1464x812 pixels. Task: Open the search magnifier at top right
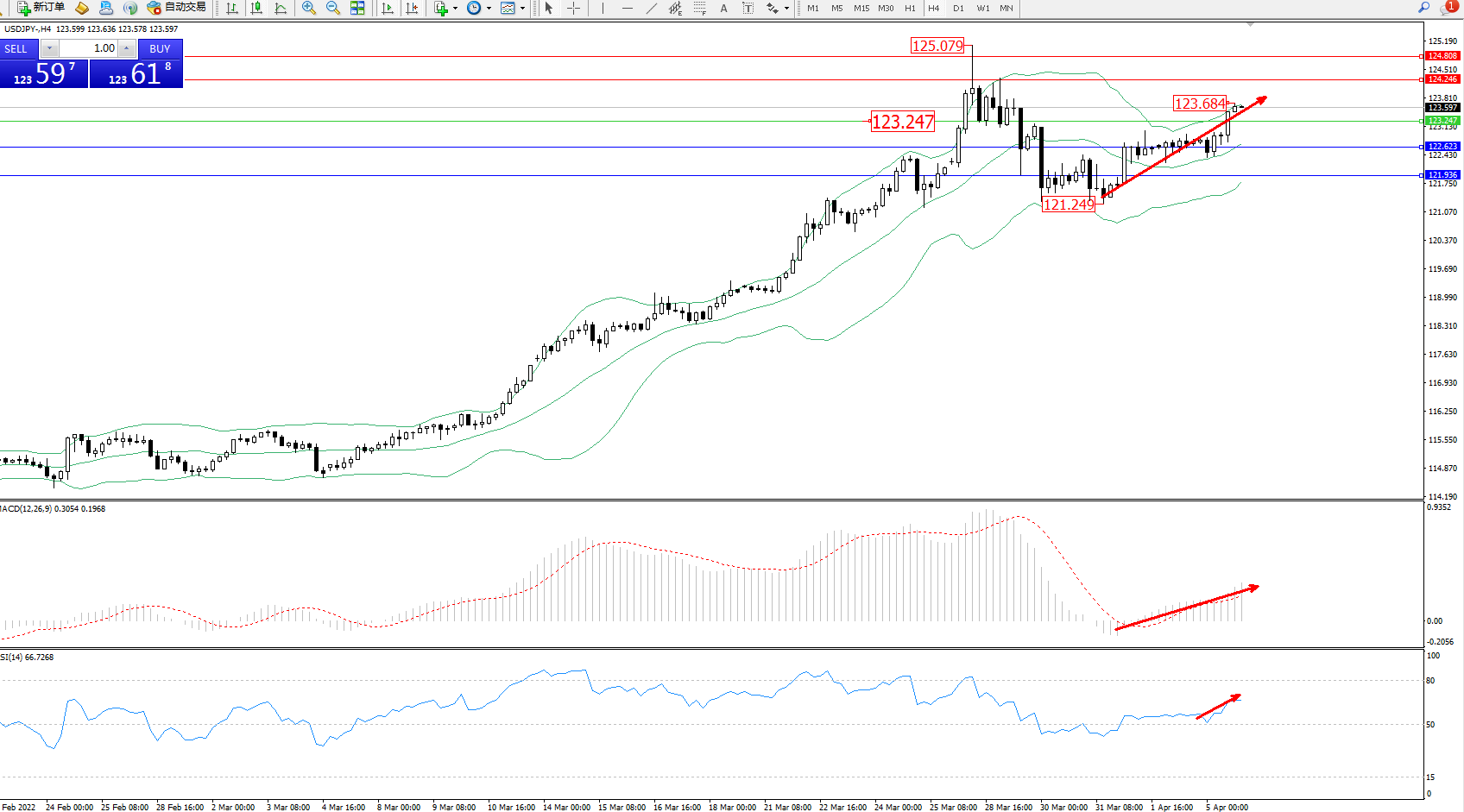tap(1423, 8)
